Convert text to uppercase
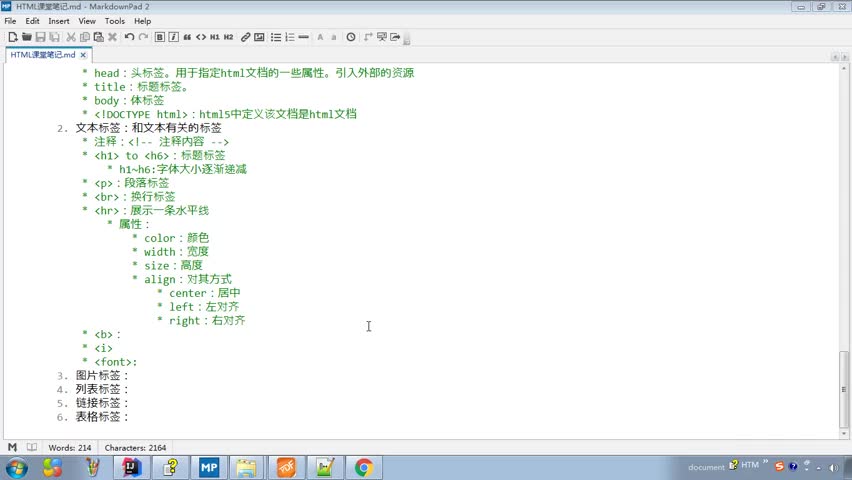Image resolution: width=852 pixels, height=480 pixels. (x=320, y=37)
